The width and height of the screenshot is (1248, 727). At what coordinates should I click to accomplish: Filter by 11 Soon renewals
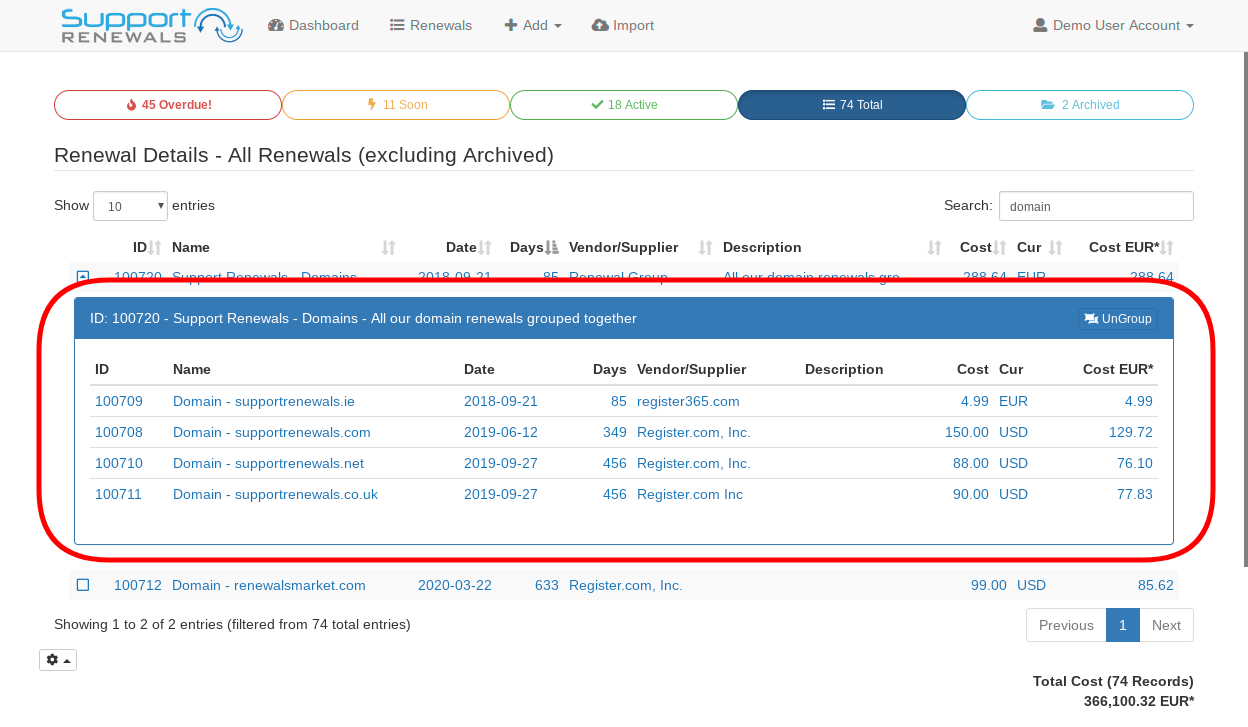coord(396,105)
